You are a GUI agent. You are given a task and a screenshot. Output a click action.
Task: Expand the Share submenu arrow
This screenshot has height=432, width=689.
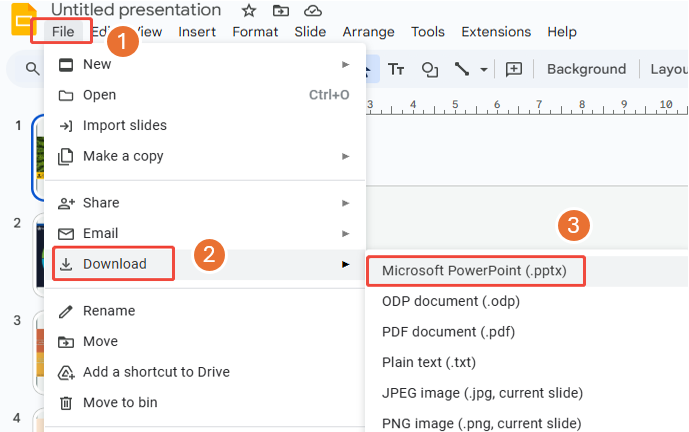345,203
